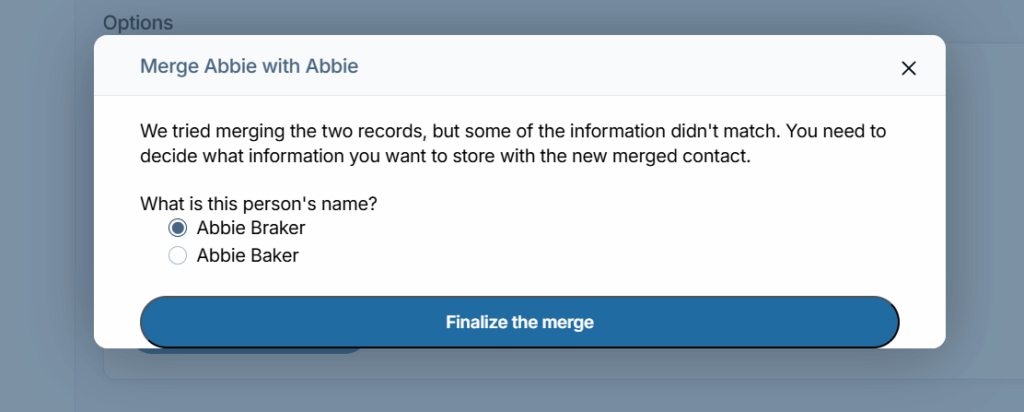Select the Abbie Braker radio button
The image size is (1024, 412).
pyautogui.click(x=178, y=228)
